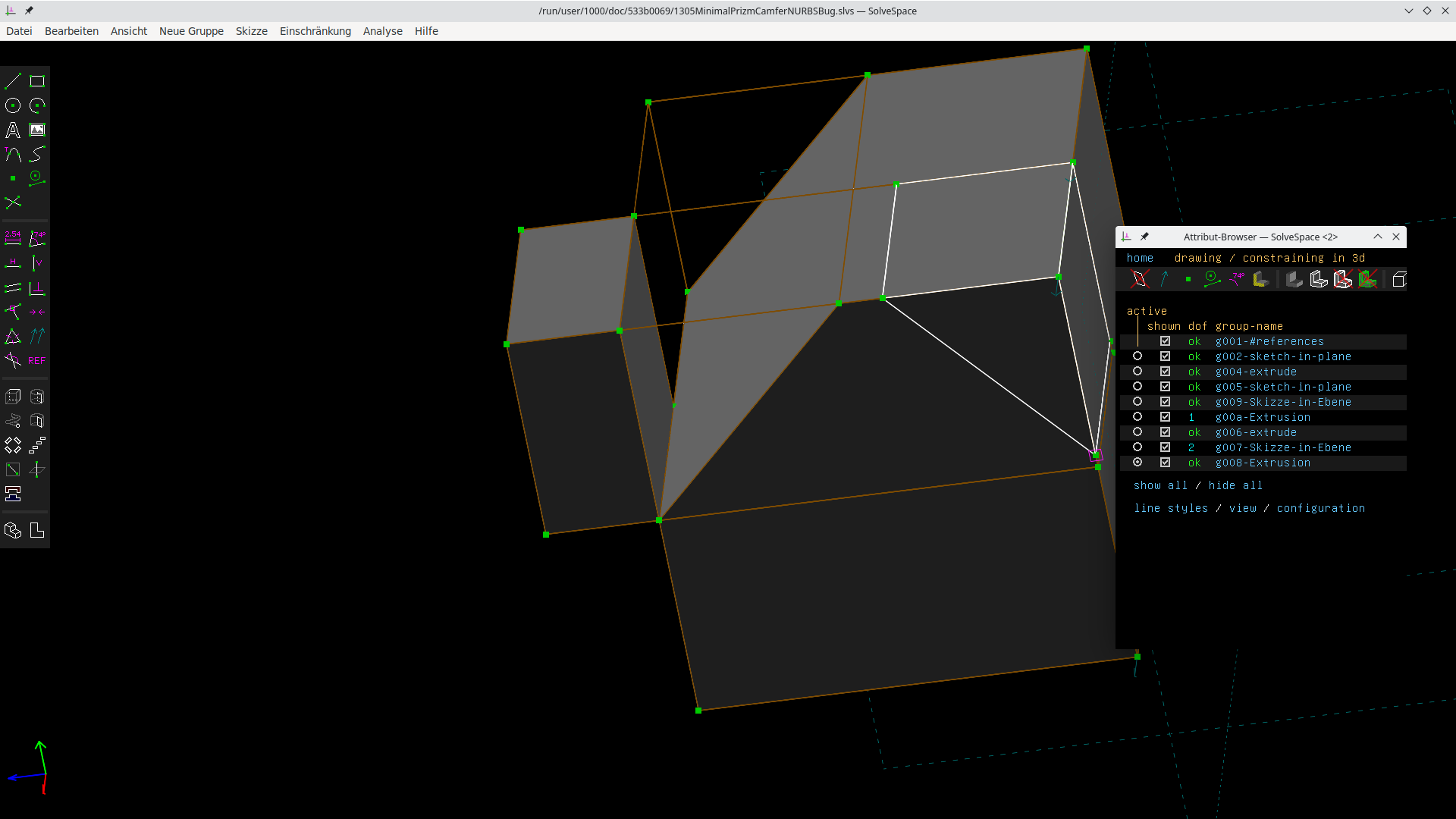Select the Line segment tool
1456x819 pixels.
[x=12, y=81]
